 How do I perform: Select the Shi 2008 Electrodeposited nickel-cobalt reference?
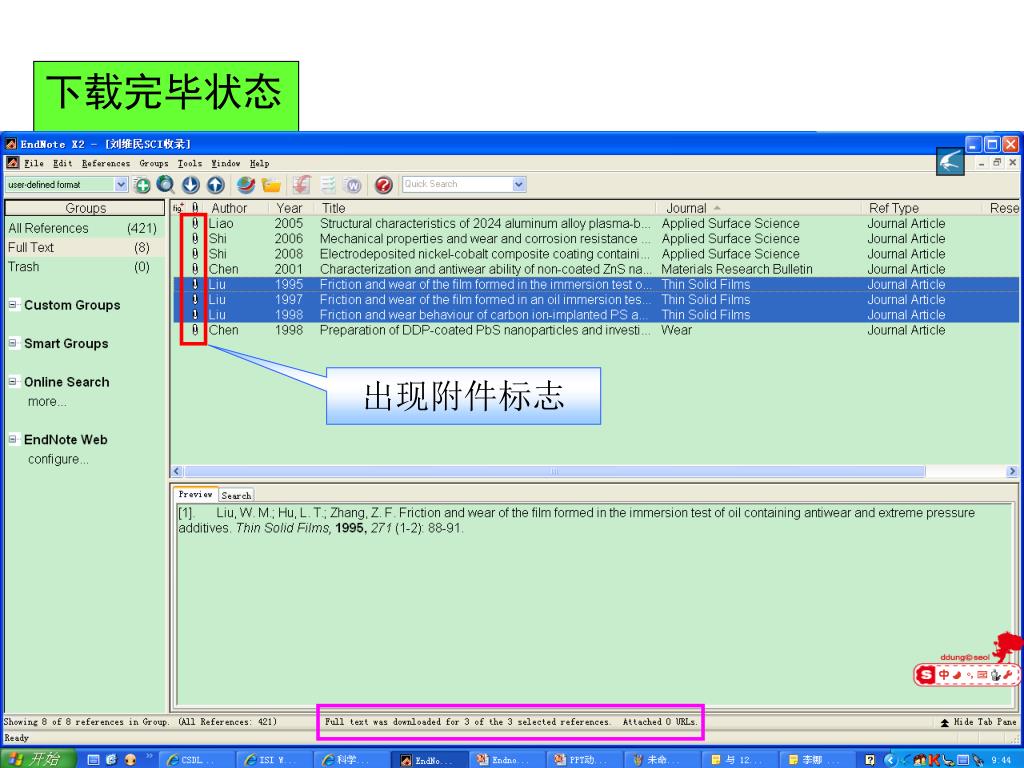point(596,254)
